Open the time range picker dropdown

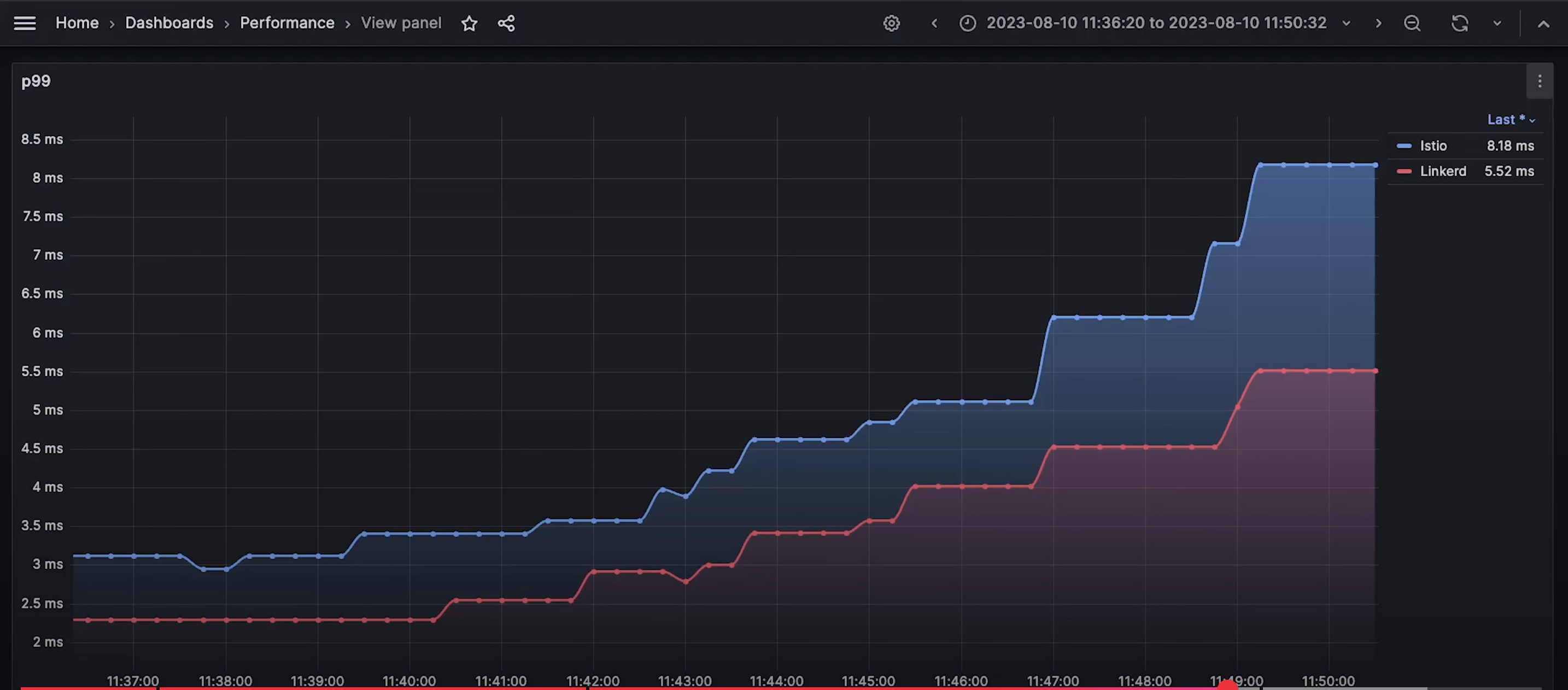(x=1155, y=23)
